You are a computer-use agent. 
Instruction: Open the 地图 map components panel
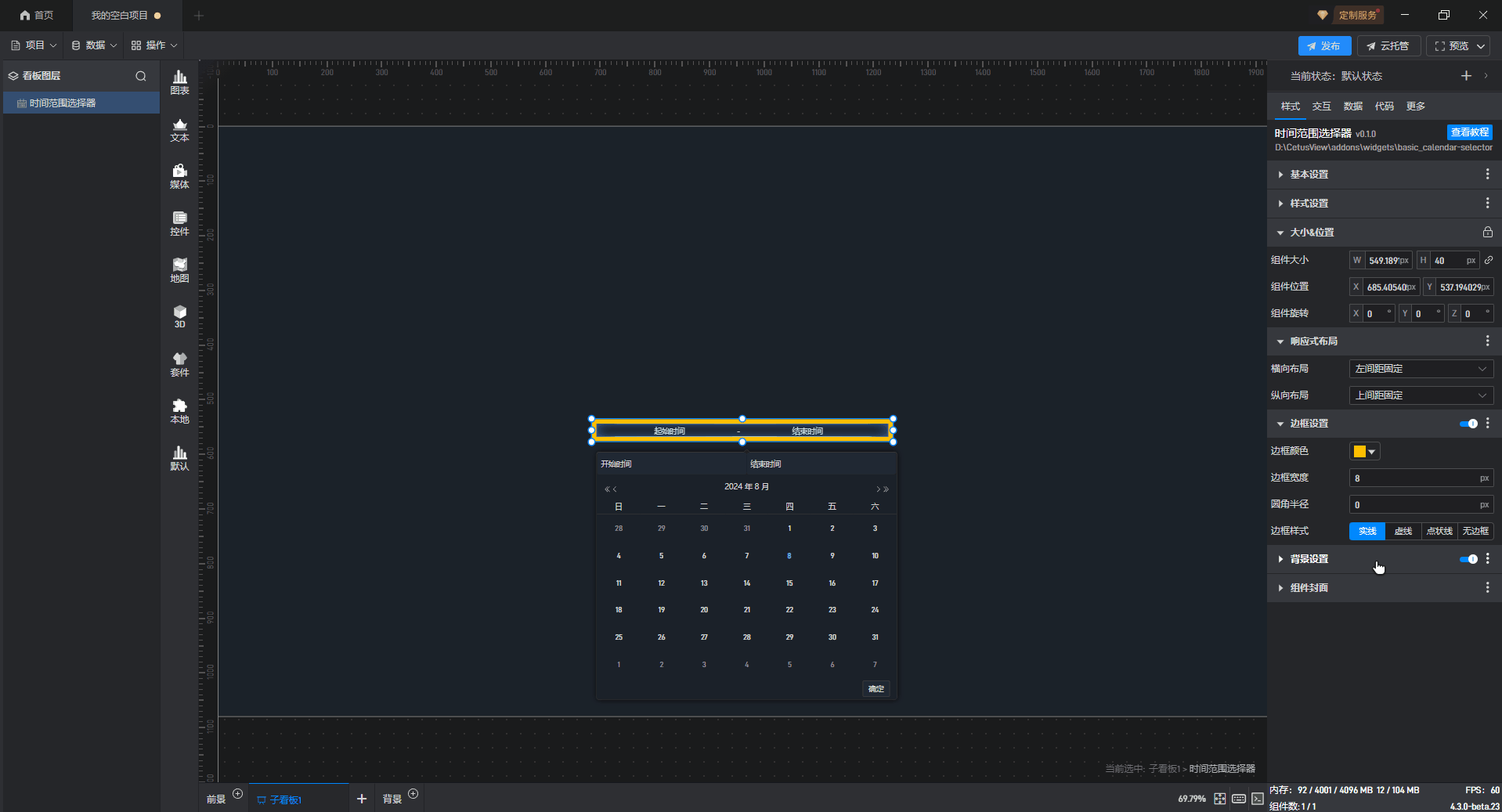coord(179,270)
